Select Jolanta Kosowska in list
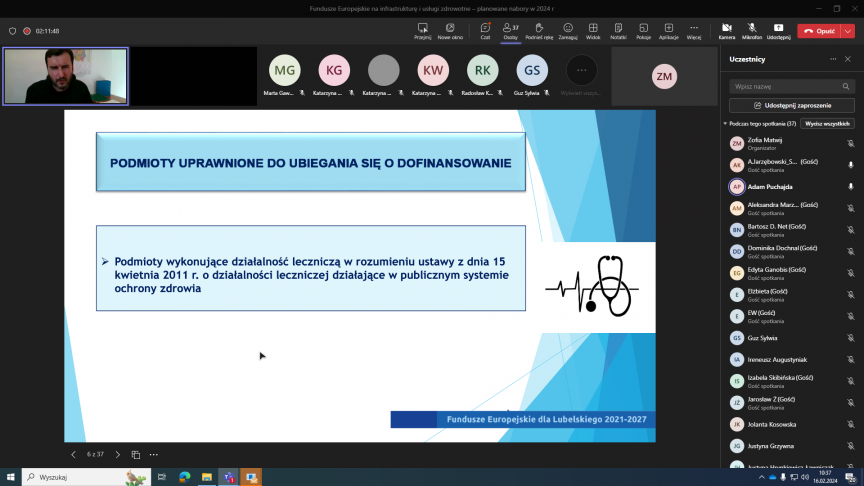864x486 pixels. [791, 424]
